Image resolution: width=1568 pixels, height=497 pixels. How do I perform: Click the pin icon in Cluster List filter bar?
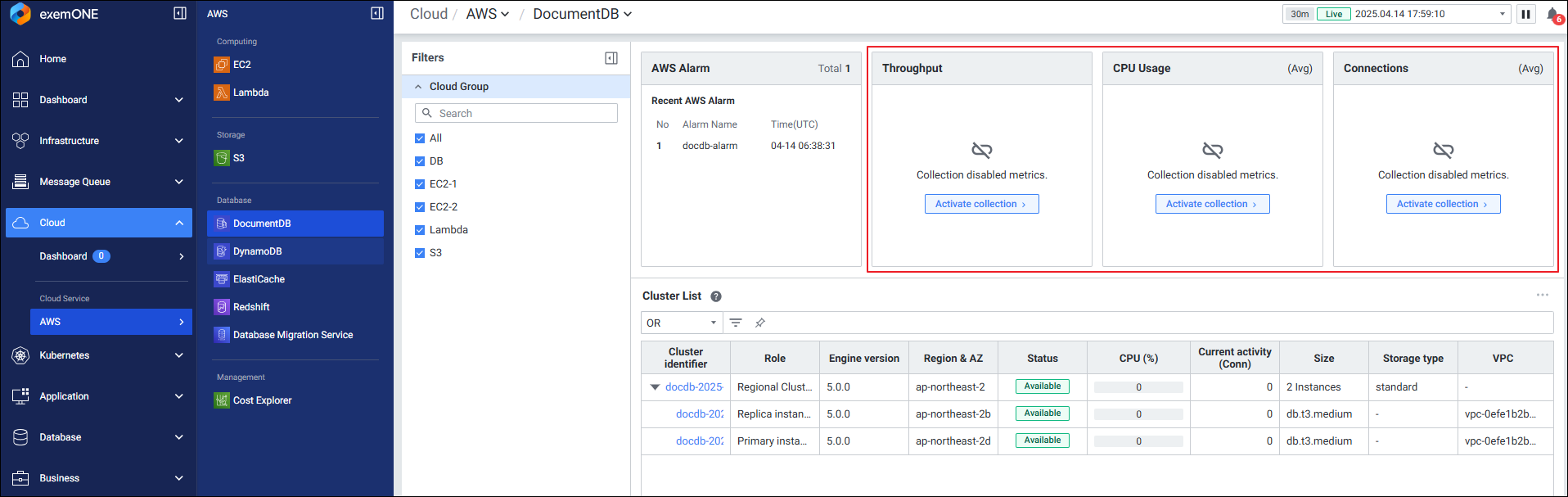760,323
